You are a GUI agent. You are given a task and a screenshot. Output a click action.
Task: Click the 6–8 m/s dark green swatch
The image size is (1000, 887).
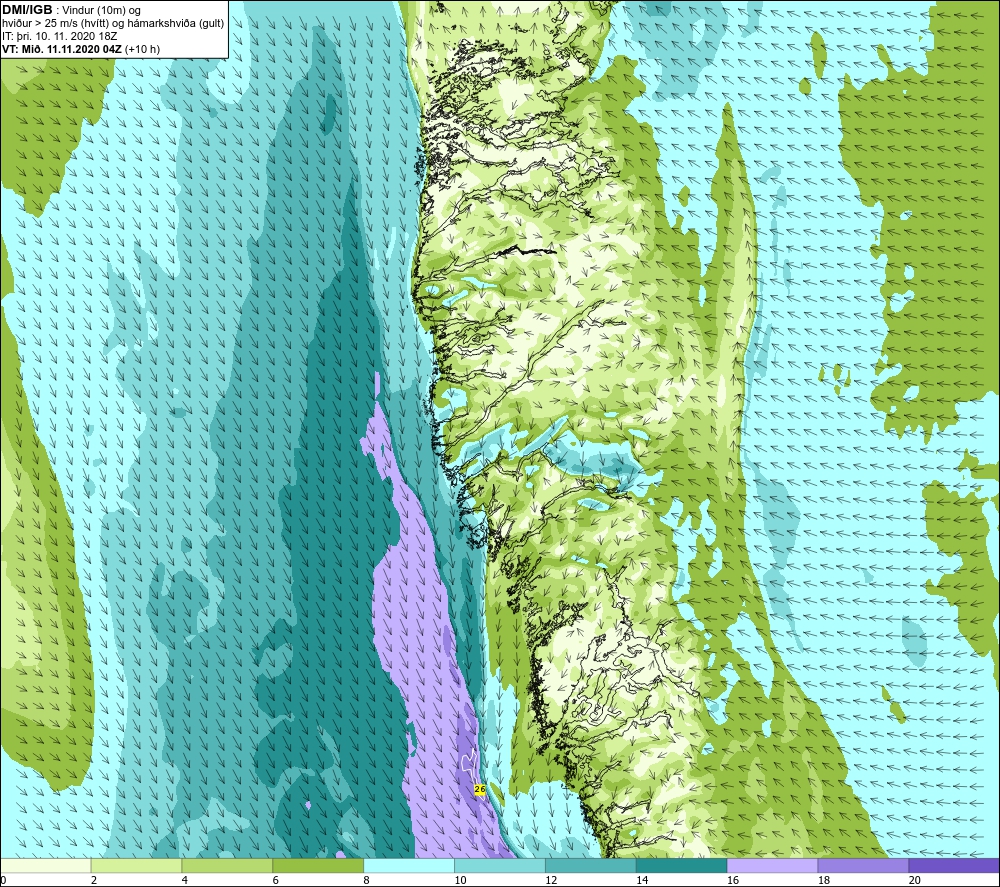318,865
